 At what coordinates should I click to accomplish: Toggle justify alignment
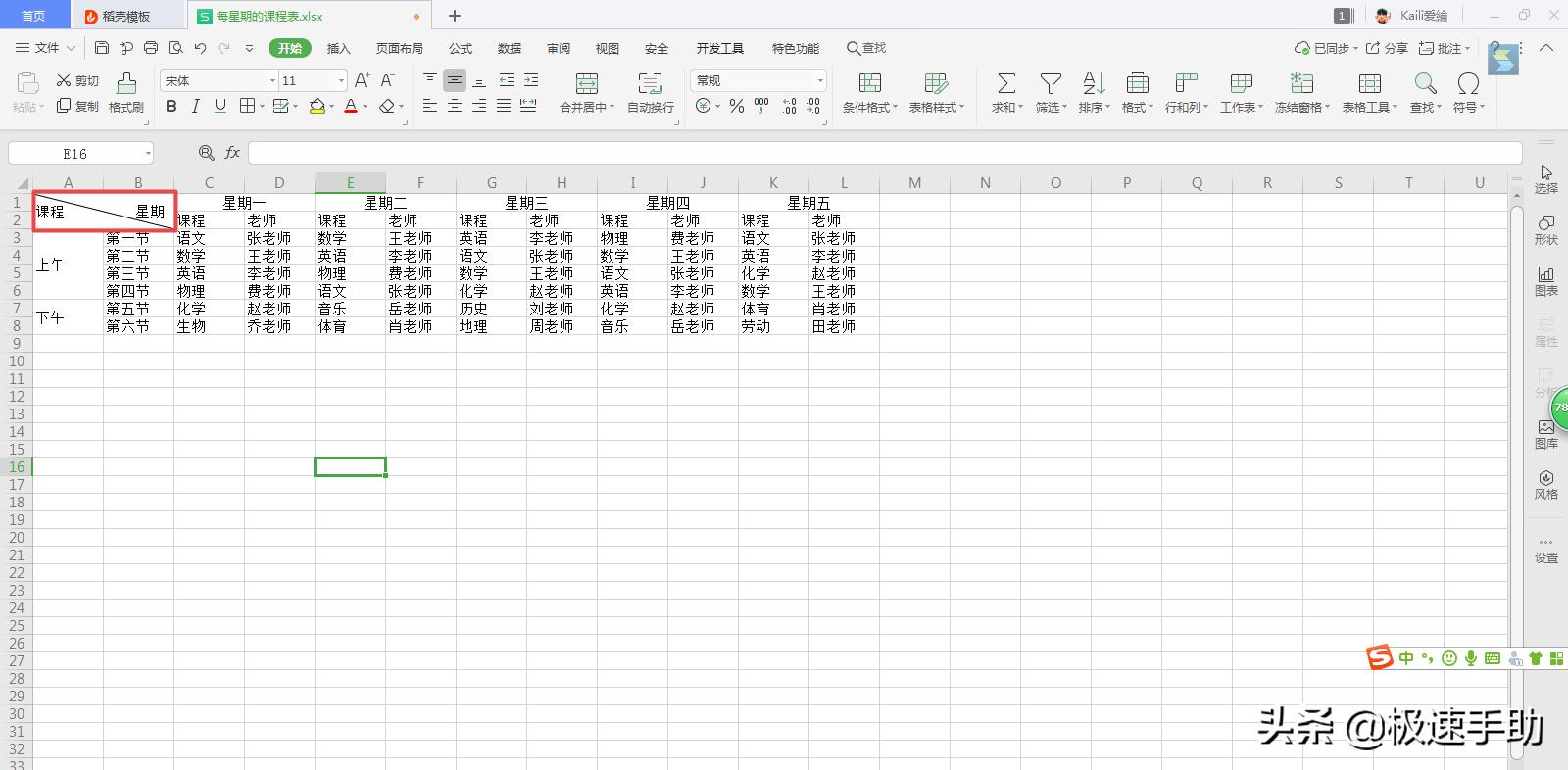point(504,106)
